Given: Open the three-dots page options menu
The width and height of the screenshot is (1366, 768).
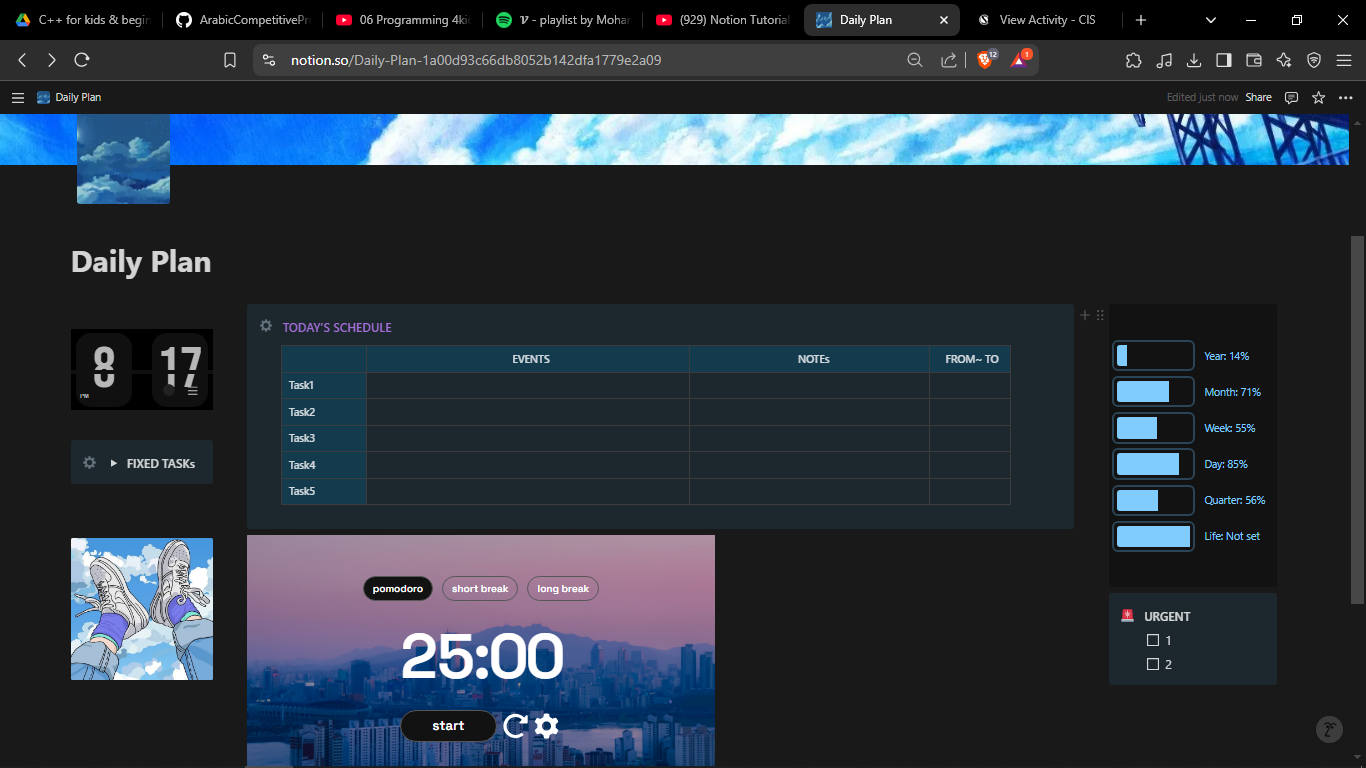Looking at the screenshot, I should click(1345, 97).
